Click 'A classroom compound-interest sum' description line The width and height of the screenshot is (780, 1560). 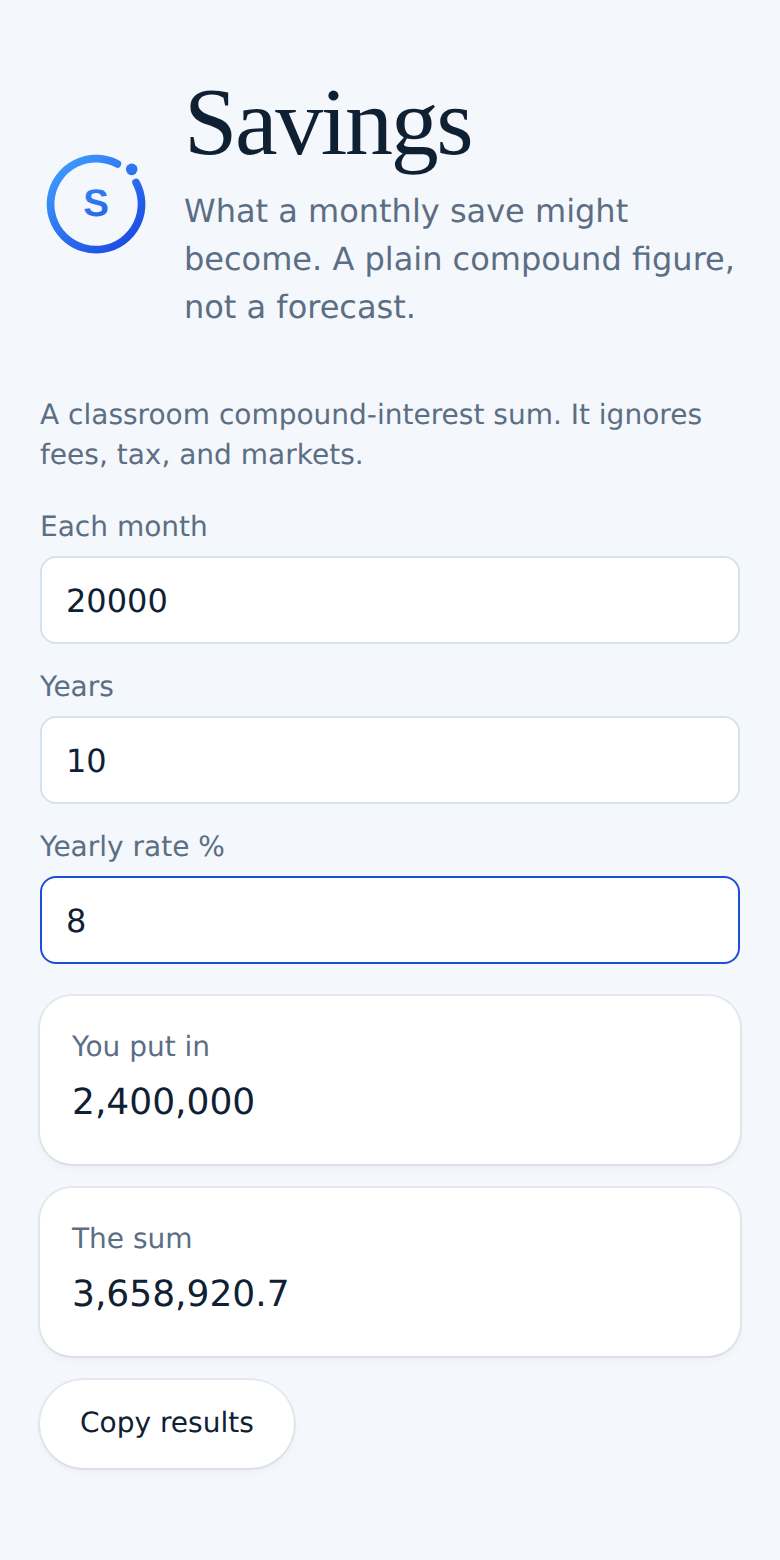pos(371,414)
